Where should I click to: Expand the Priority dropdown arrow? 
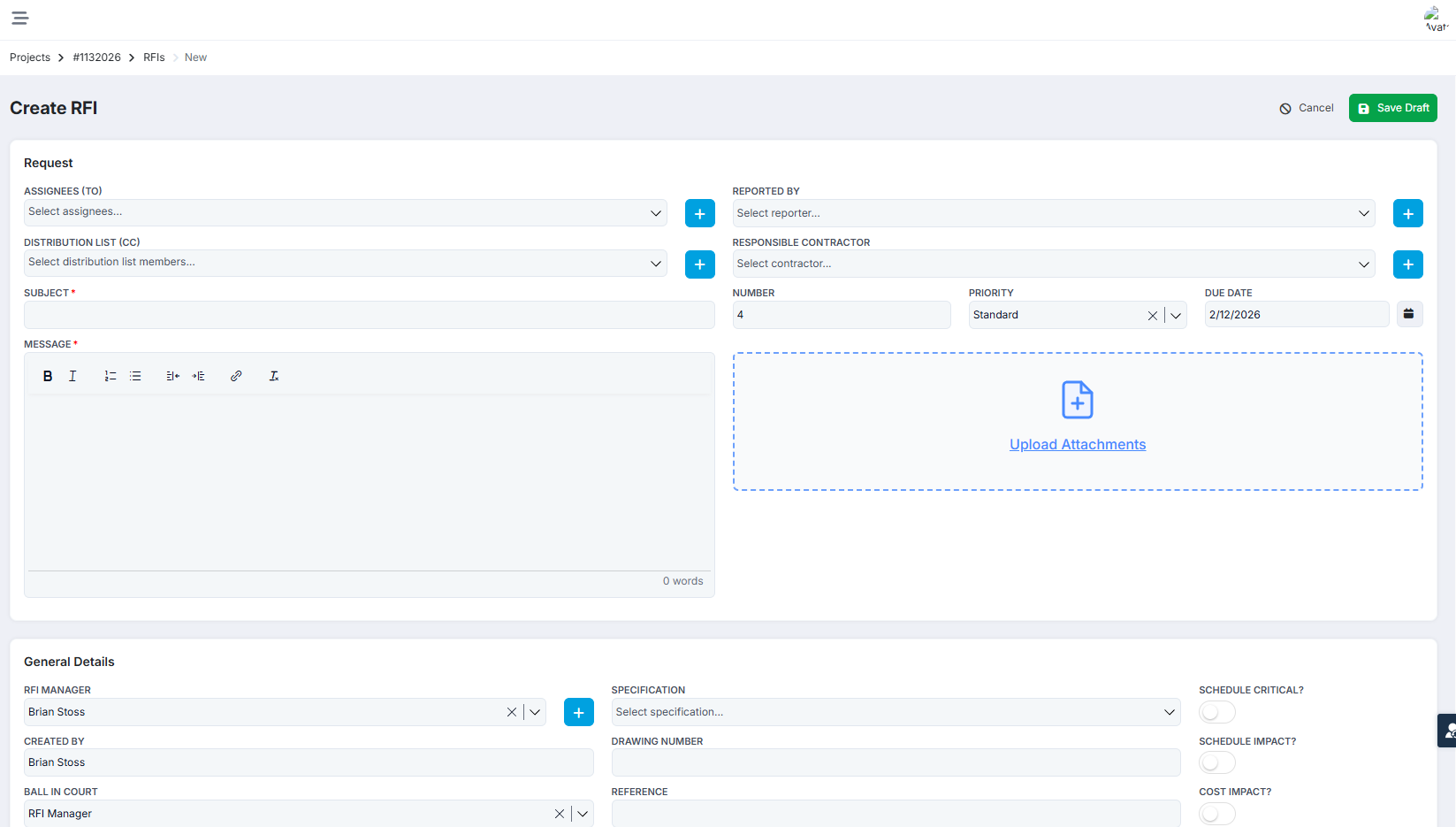click(1176, 315)
